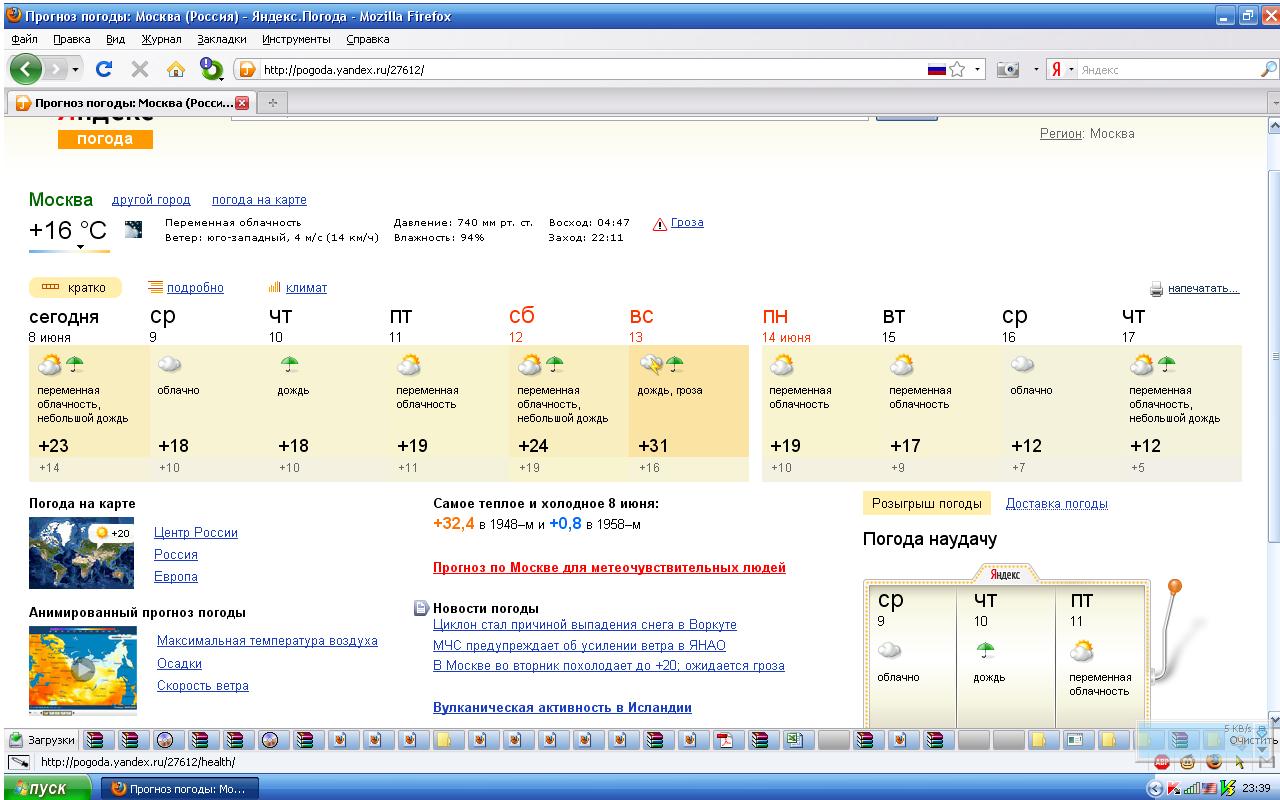Open Прогноз по Москве для метеочувствительных людей
The height and width of the screenshot is (800, 1280).
coord(609,568)
